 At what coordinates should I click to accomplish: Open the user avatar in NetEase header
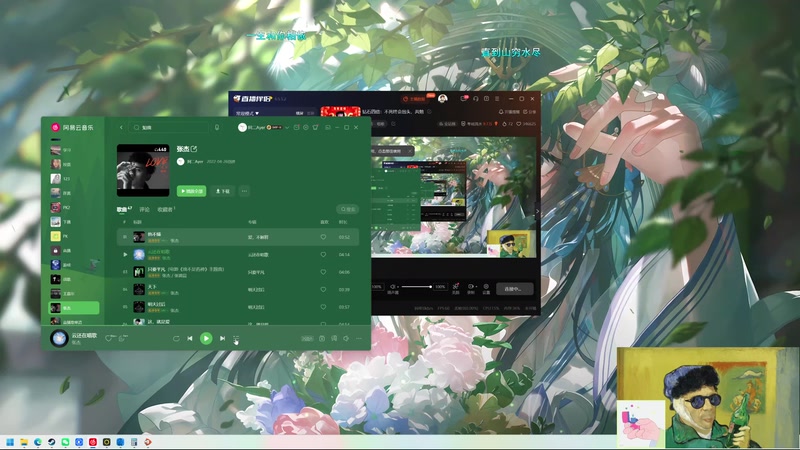pyautogui.click(x=242, y=128)
